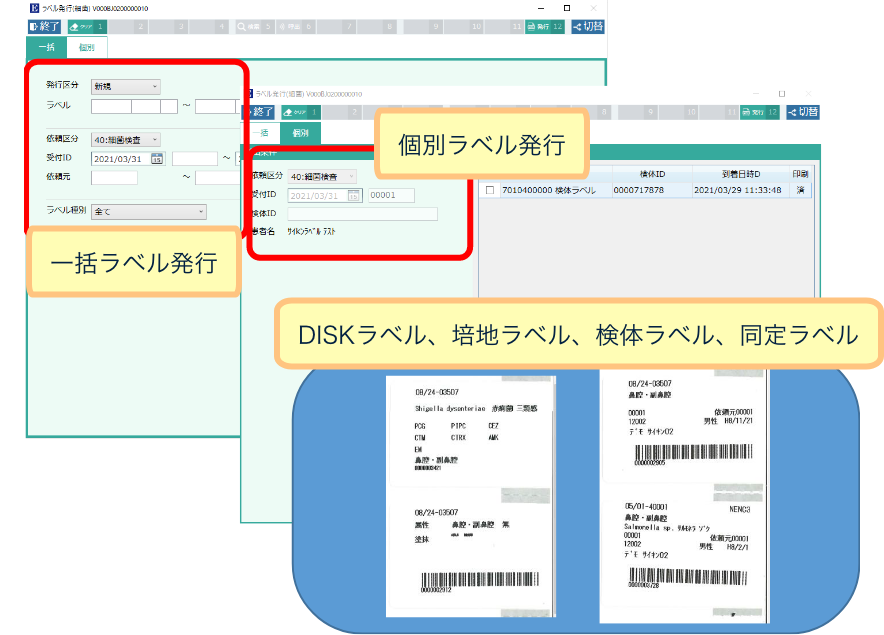Open calendar picker next to 2021/03/31 in 一括 form
This screenshot has height=635, width=884.
157,158
